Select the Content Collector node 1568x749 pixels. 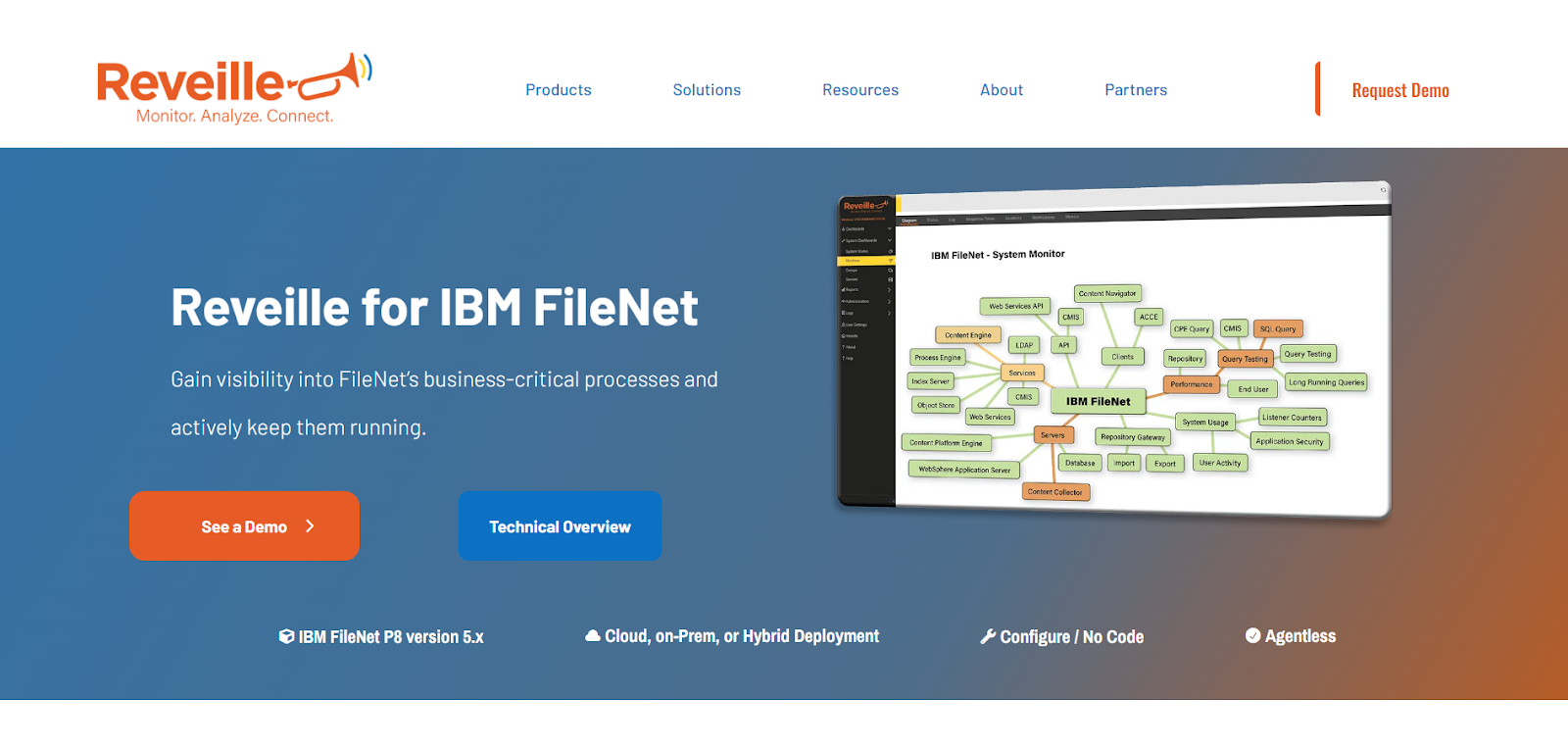[1055, 492]
